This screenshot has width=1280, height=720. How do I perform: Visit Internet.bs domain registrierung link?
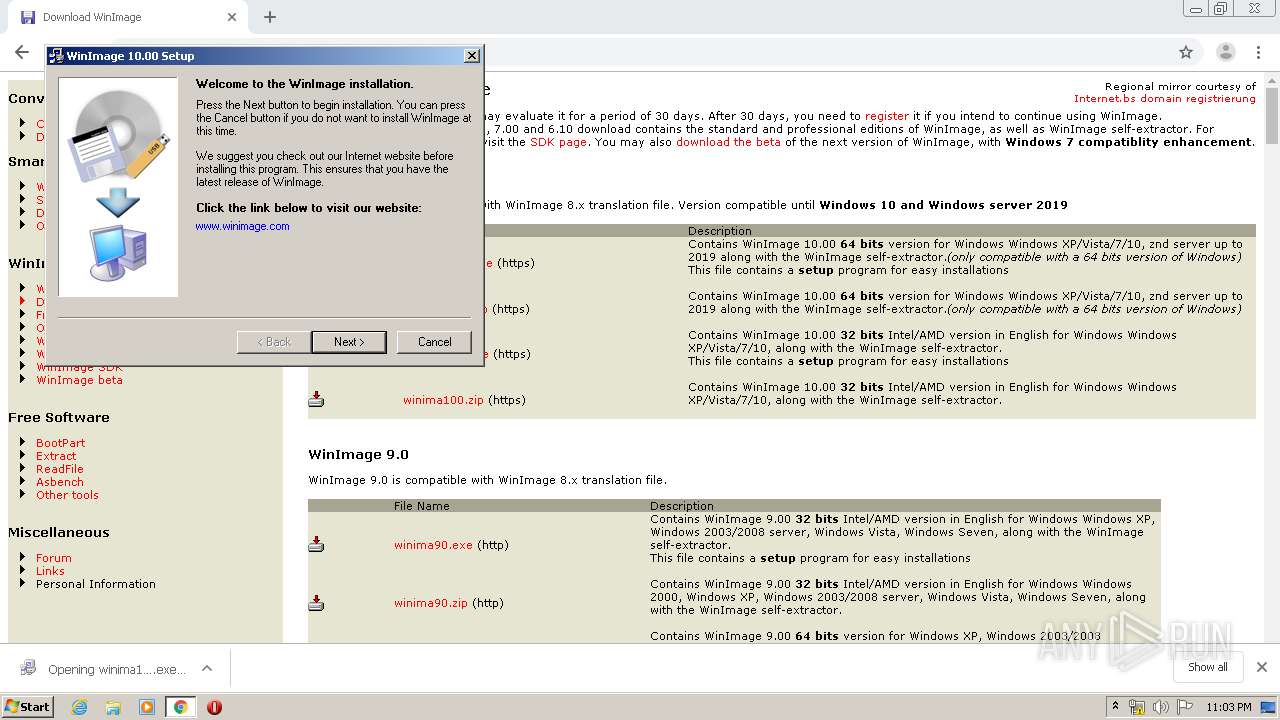(1165, 99)
